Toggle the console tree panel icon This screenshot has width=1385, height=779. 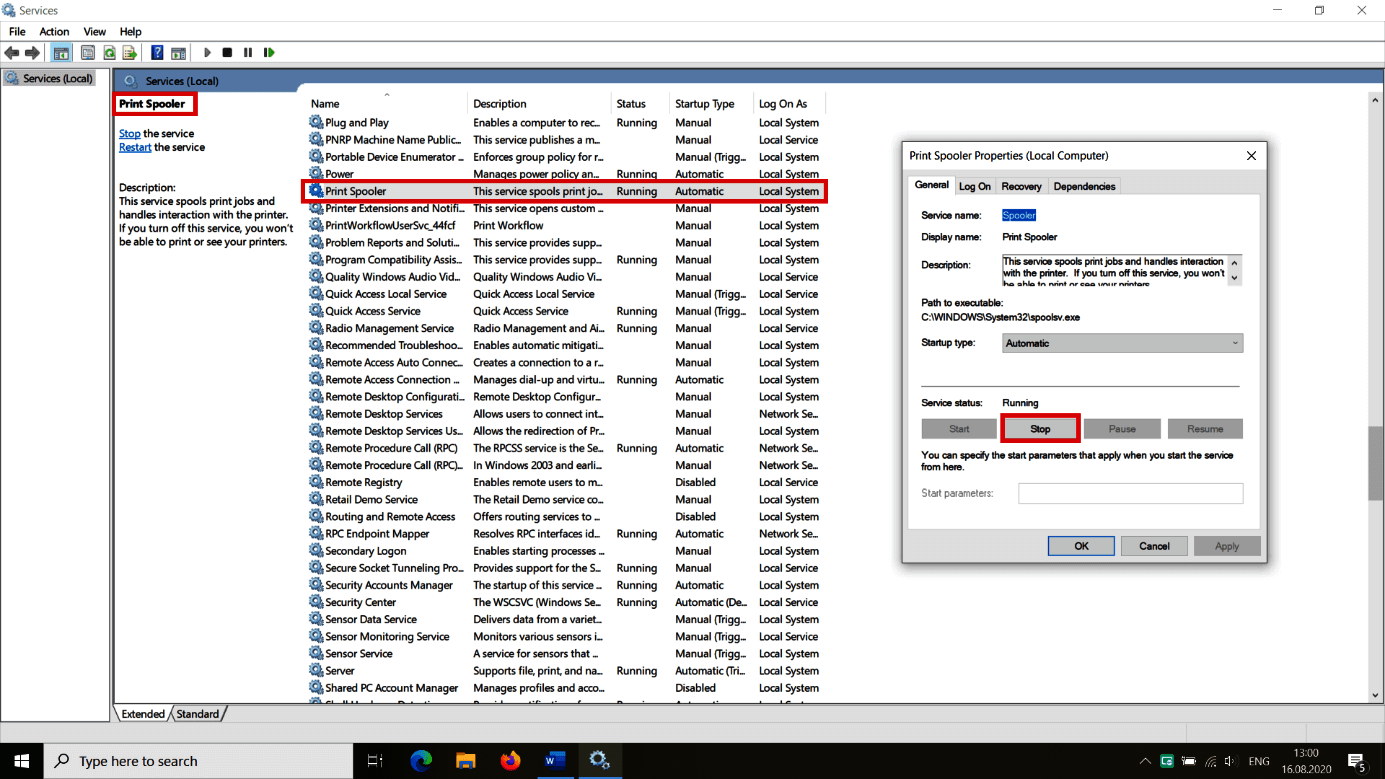coord(61,52)
